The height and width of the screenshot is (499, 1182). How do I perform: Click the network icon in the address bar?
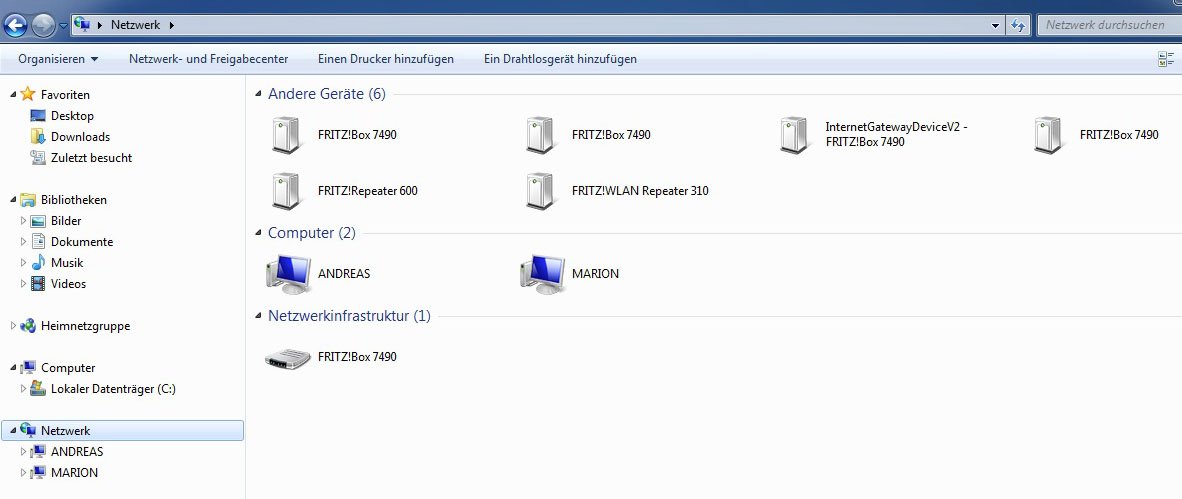[x=83, y=25]
